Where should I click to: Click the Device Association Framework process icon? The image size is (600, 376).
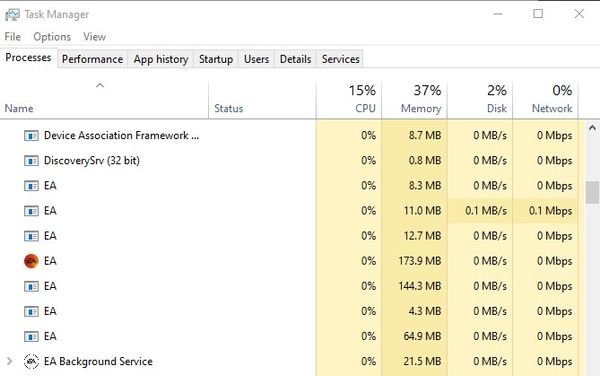[x=31, y=136]
